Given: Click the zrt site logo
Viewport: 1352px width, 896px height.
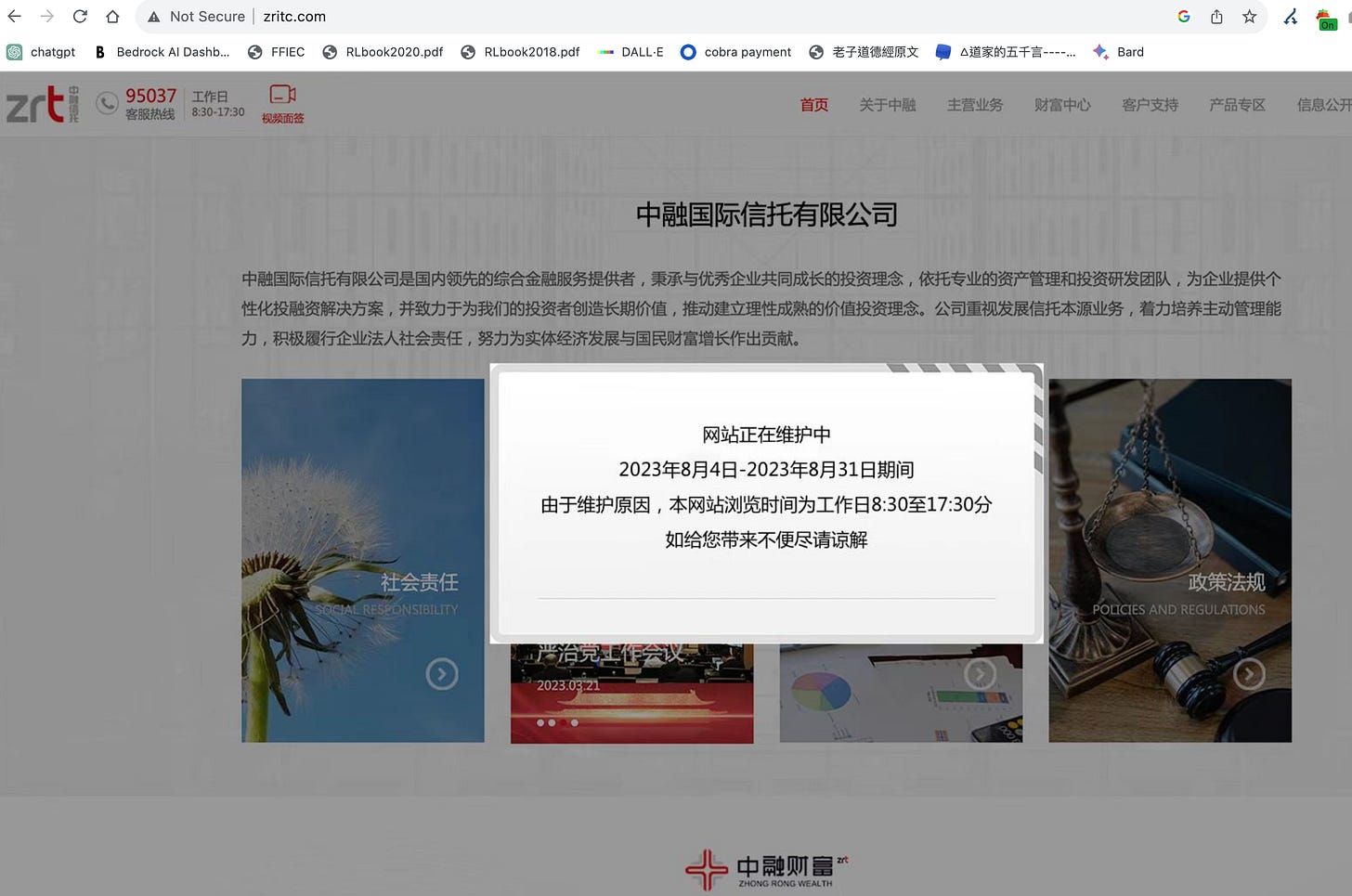Looking at the screenshot, I should pos(43,104).
